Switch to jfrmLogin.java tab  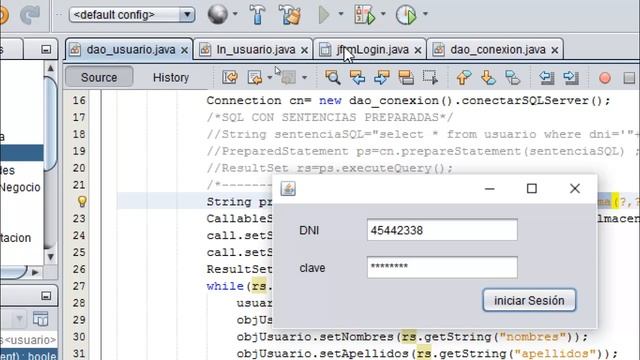point(370,50)
